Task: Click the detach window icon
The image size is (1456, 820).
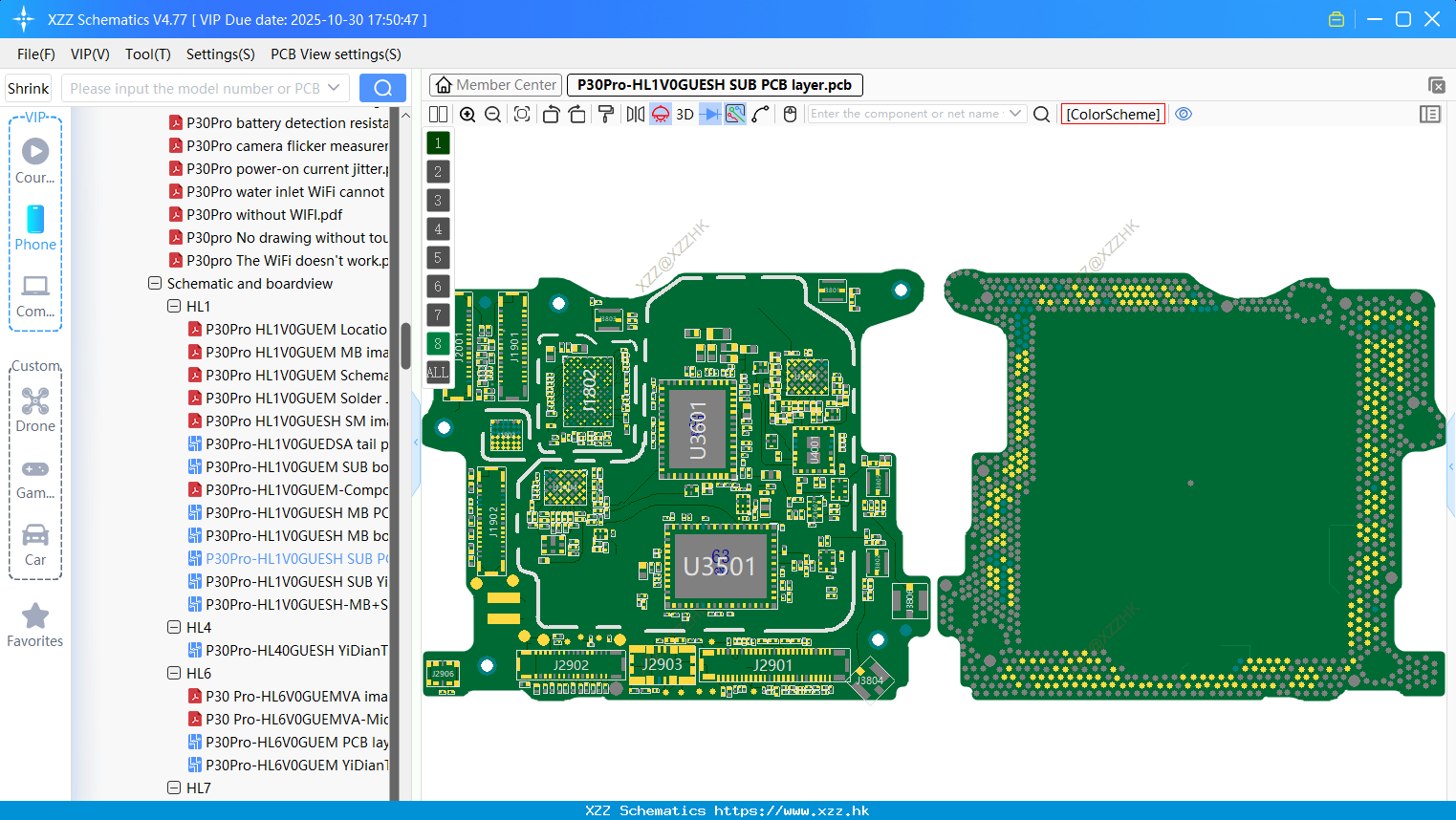Action: coord(1436,85)
